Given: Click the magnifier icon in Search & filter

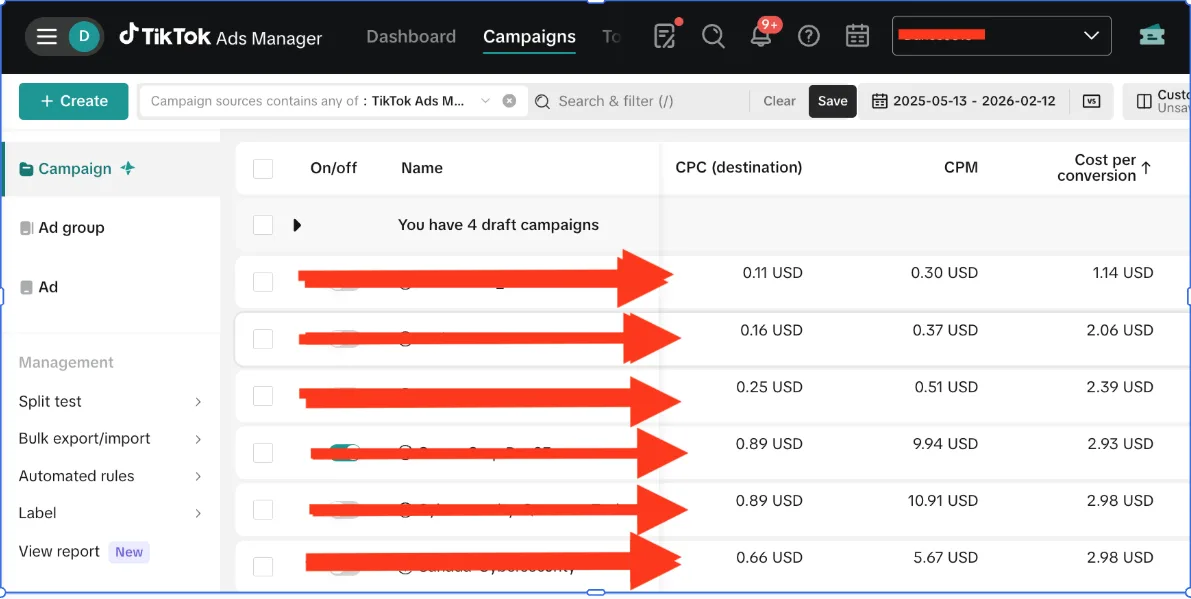Looking at the screenshot, I should (x=542, y=102).
